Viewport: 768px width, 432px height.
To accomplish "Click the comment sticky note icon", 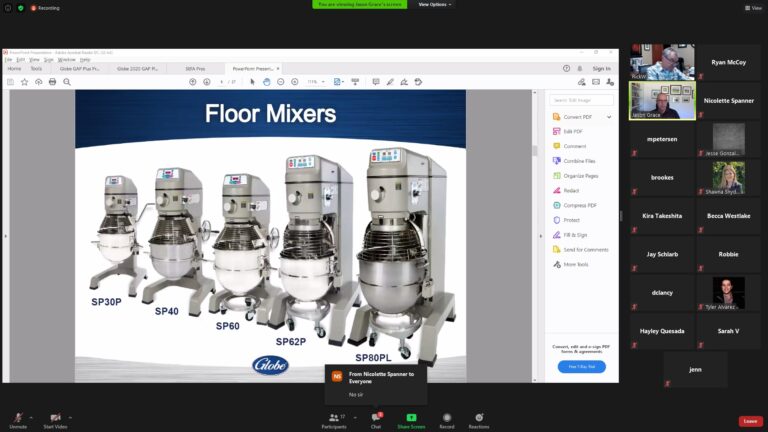I will pos(376,82).
